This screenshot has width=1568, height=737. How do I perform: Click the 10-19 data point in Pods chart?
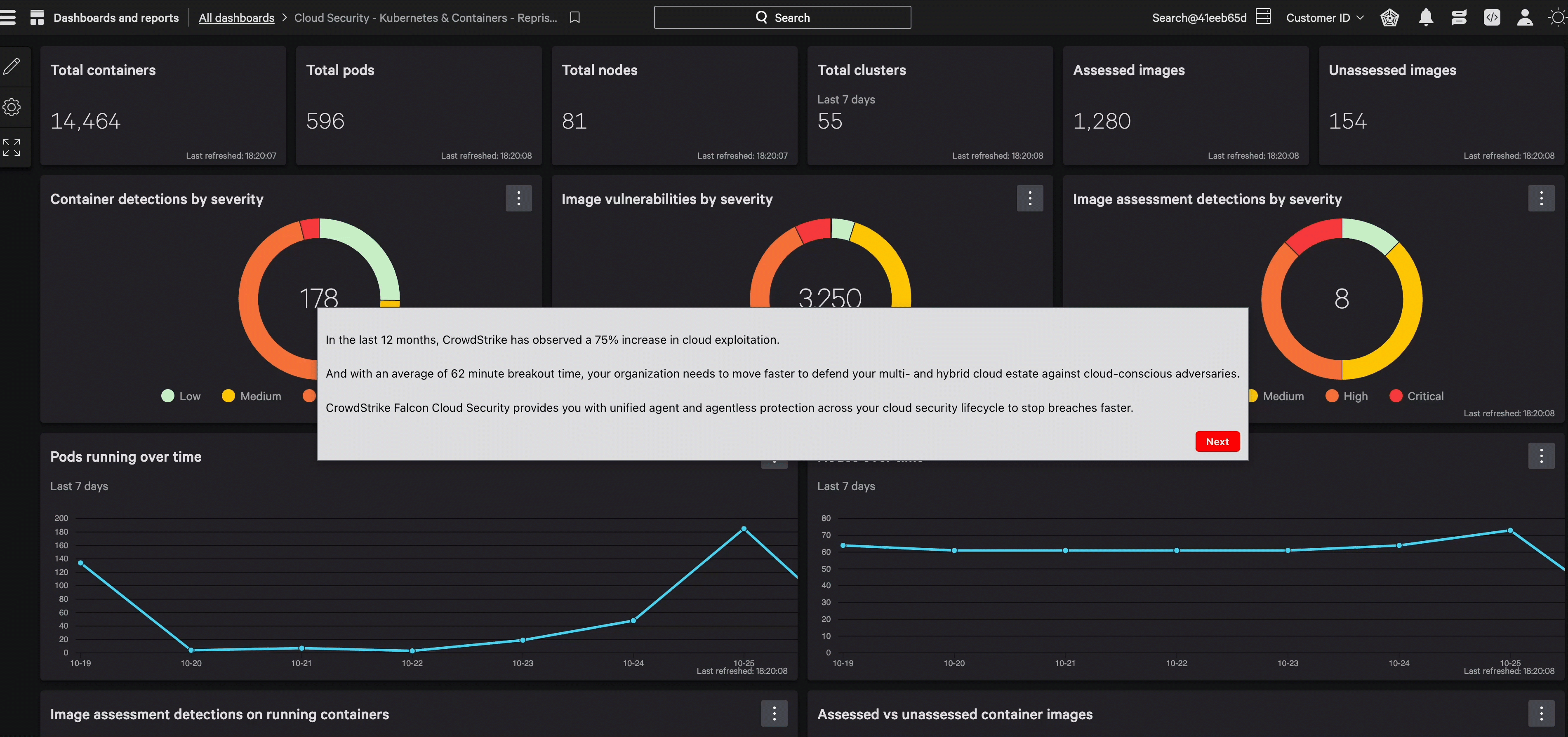[80, 563]
